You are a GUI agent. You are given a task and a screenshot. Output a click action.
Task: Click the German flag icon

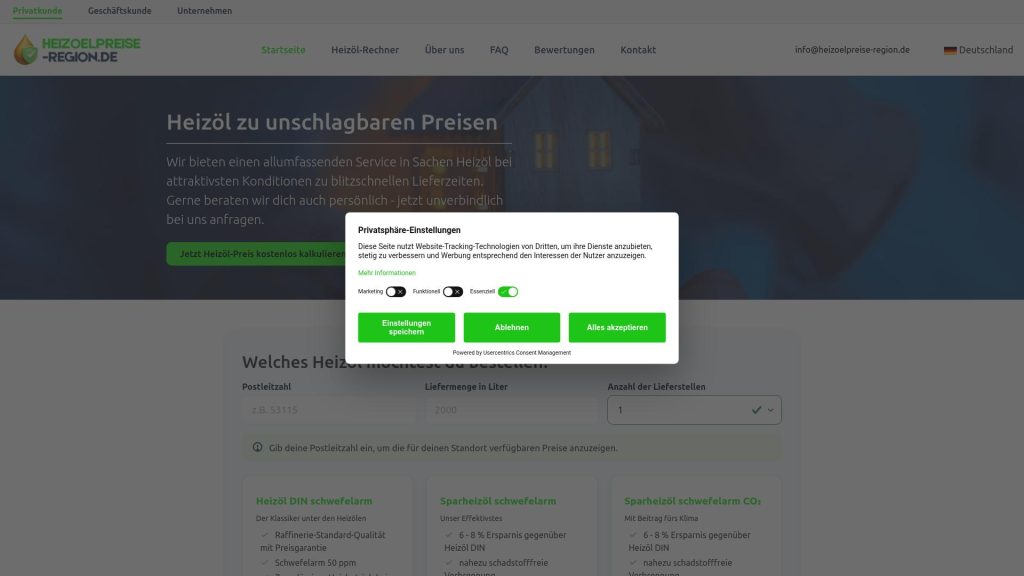950,50
